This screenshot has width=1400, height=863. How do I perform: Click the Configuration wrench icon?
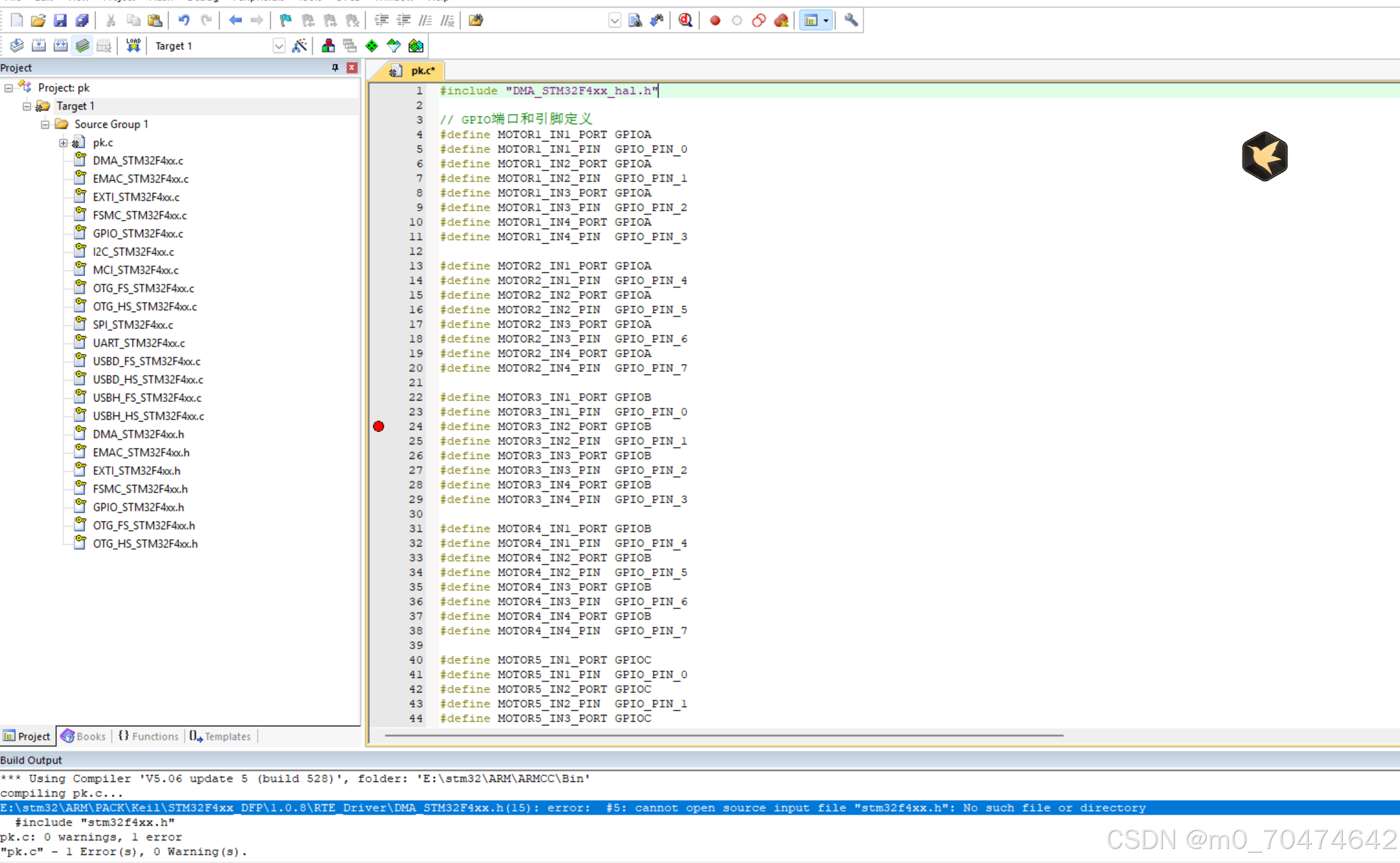pos(851,21)
